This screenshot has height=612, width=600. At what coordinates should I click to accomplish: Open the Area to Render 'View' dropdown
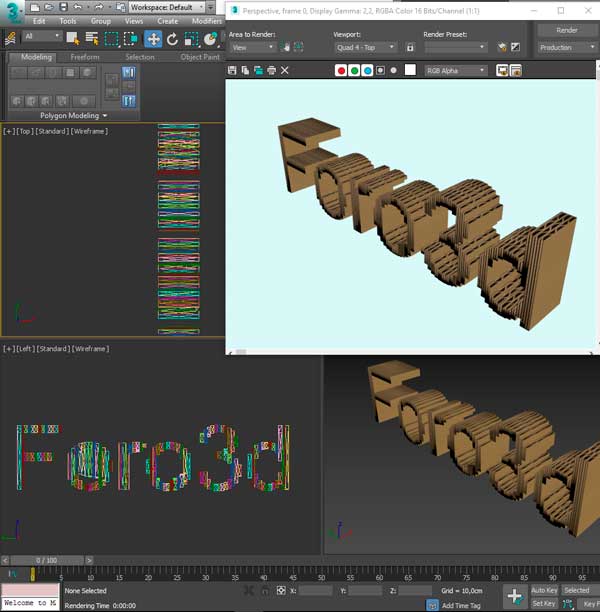(x=253, y=48)
